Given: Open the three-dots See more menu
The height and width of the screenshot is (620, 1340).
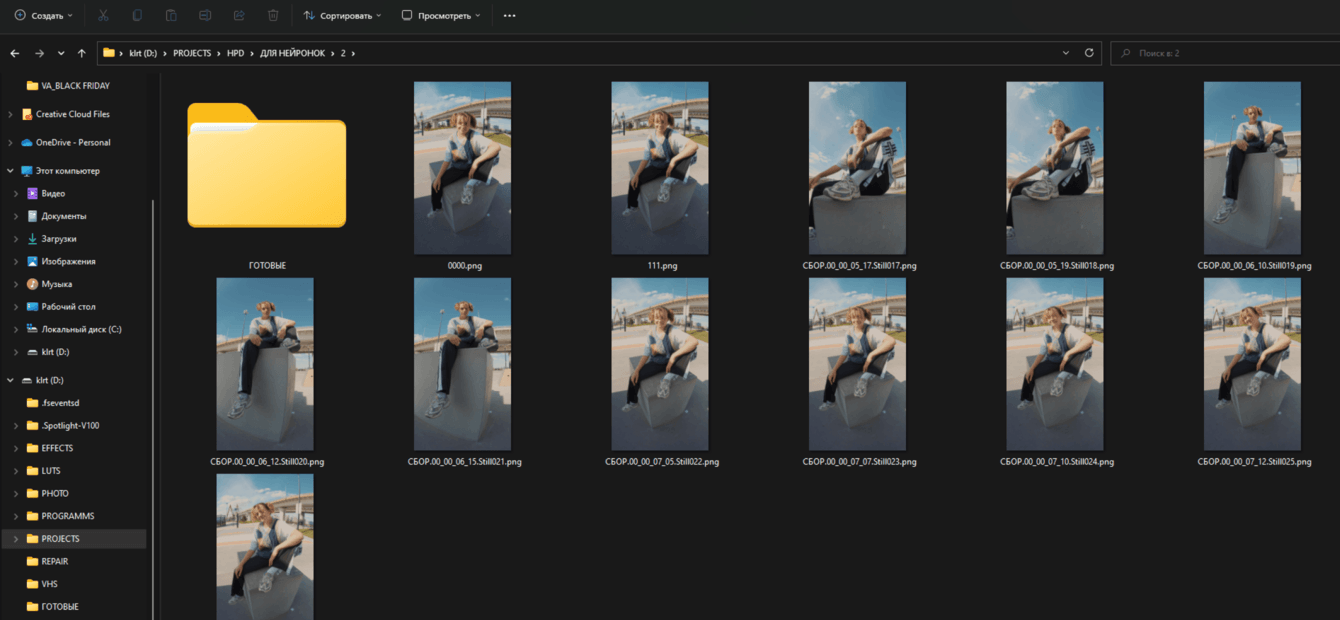Looking at the screenshot, I should click(510, 16).
